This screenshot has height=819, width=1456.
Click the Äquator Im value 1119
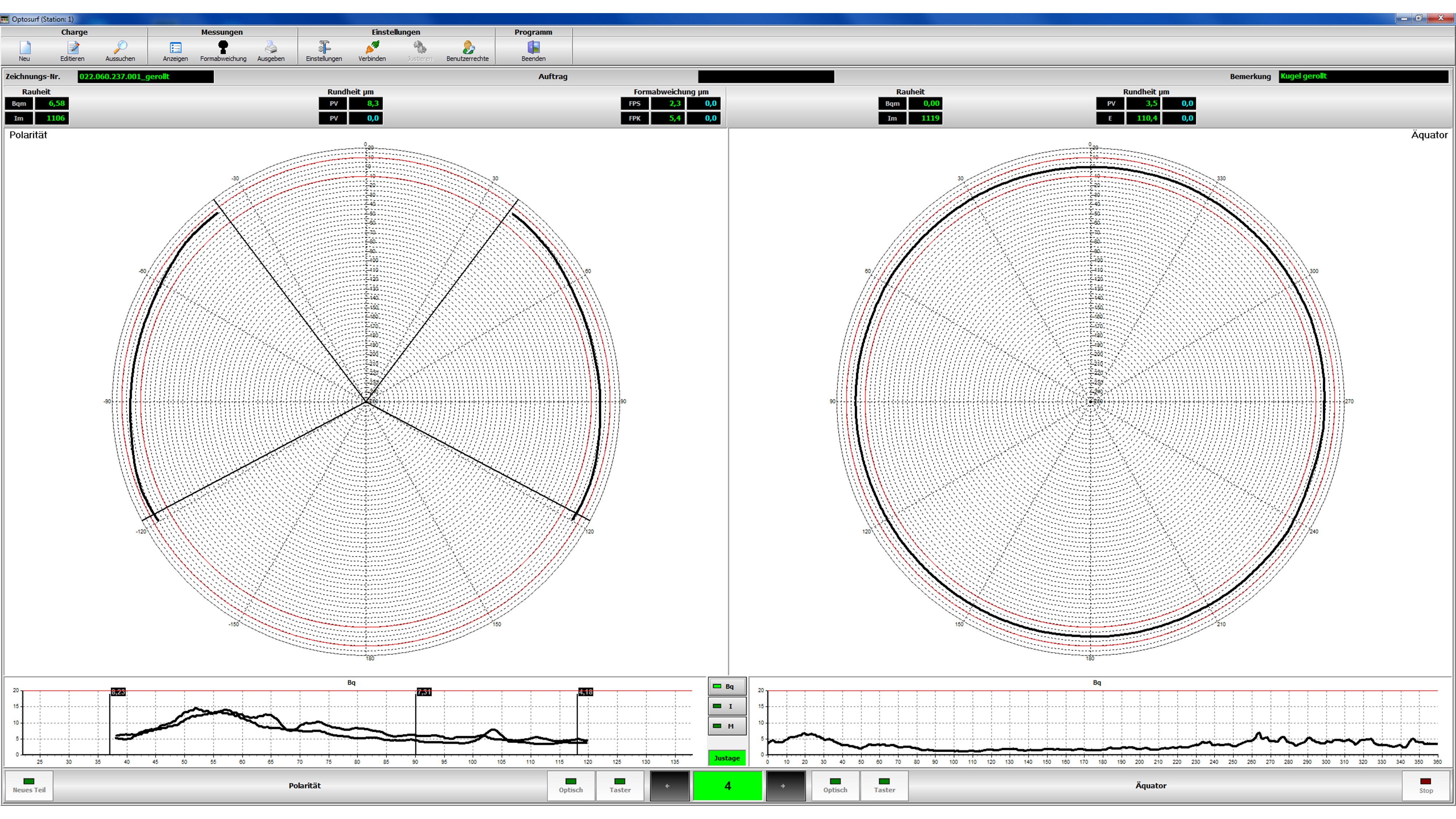tap(925, 118)
